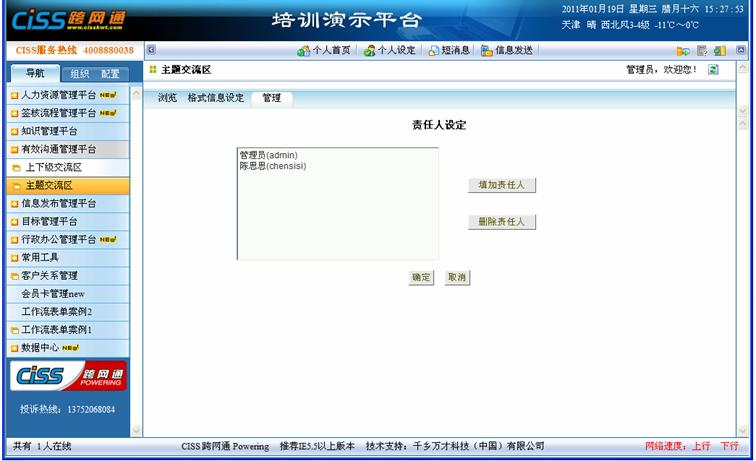Click the 删除责任人 button
This screenshot has width=756, height=461.
coord(502,222)
